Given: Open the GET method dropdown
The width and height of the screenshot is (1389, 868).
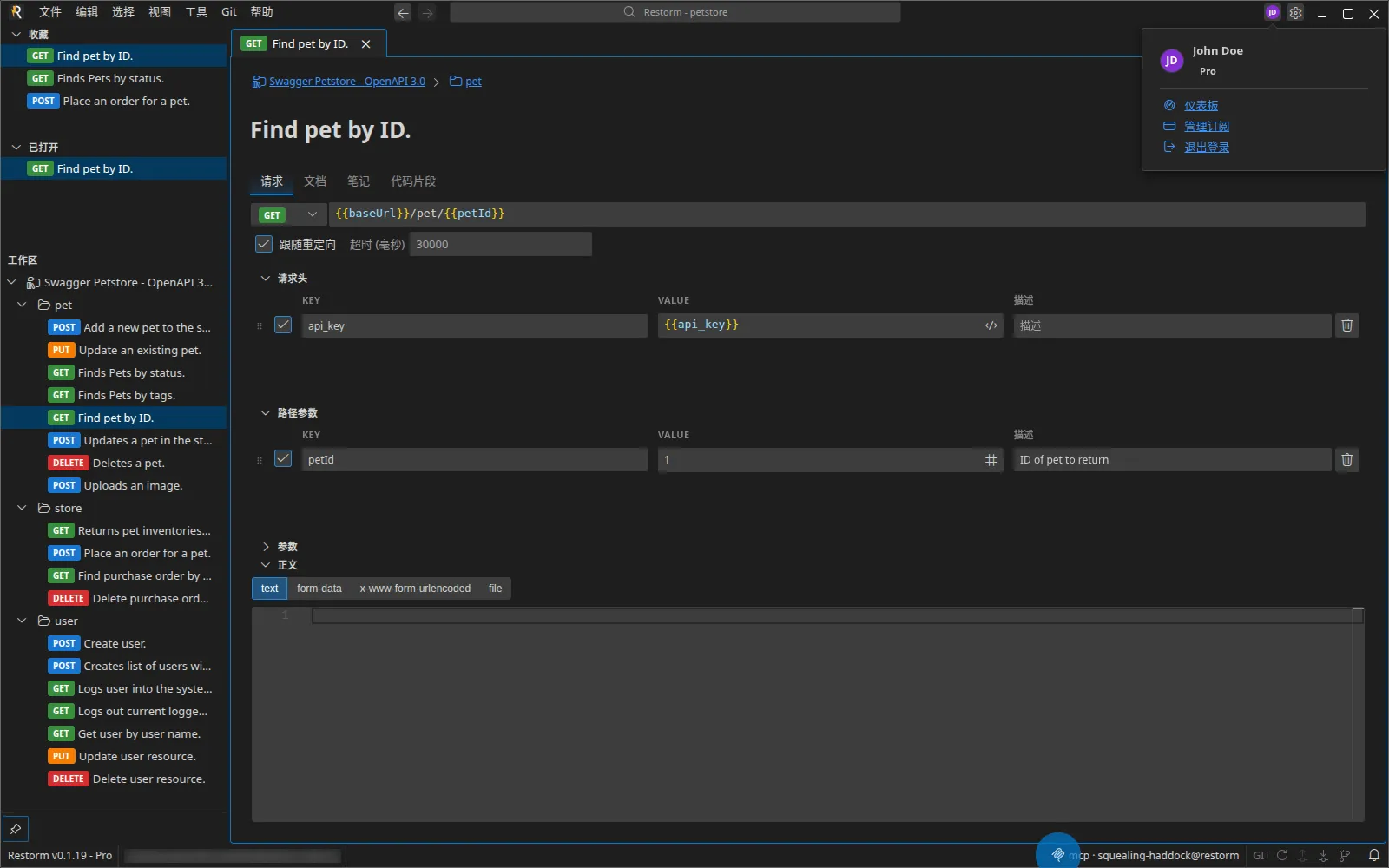Looking at the screenshot, I should tap(289, 214).
